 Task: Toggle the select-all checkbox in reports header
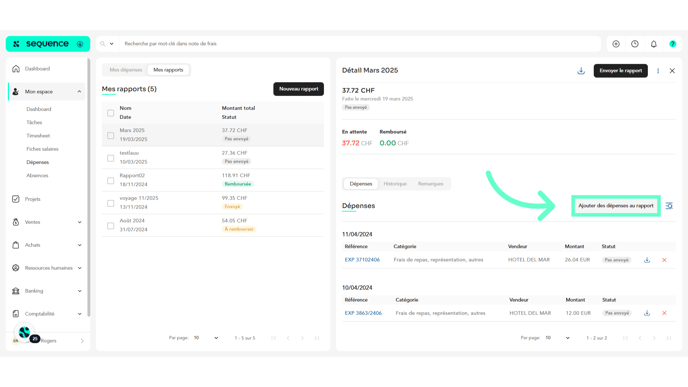click(x=111, y=113)
